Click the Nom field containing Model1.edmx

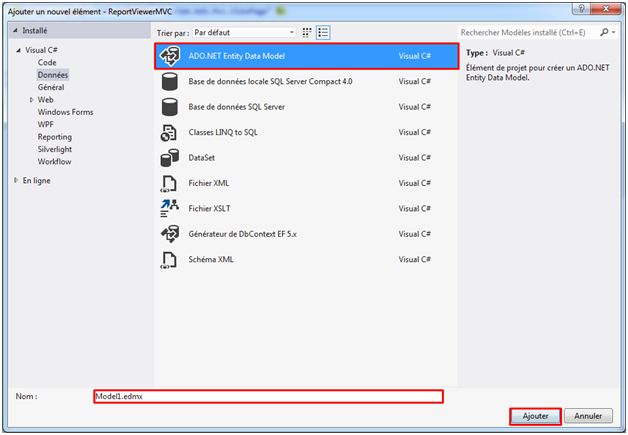tap(268, 397)
